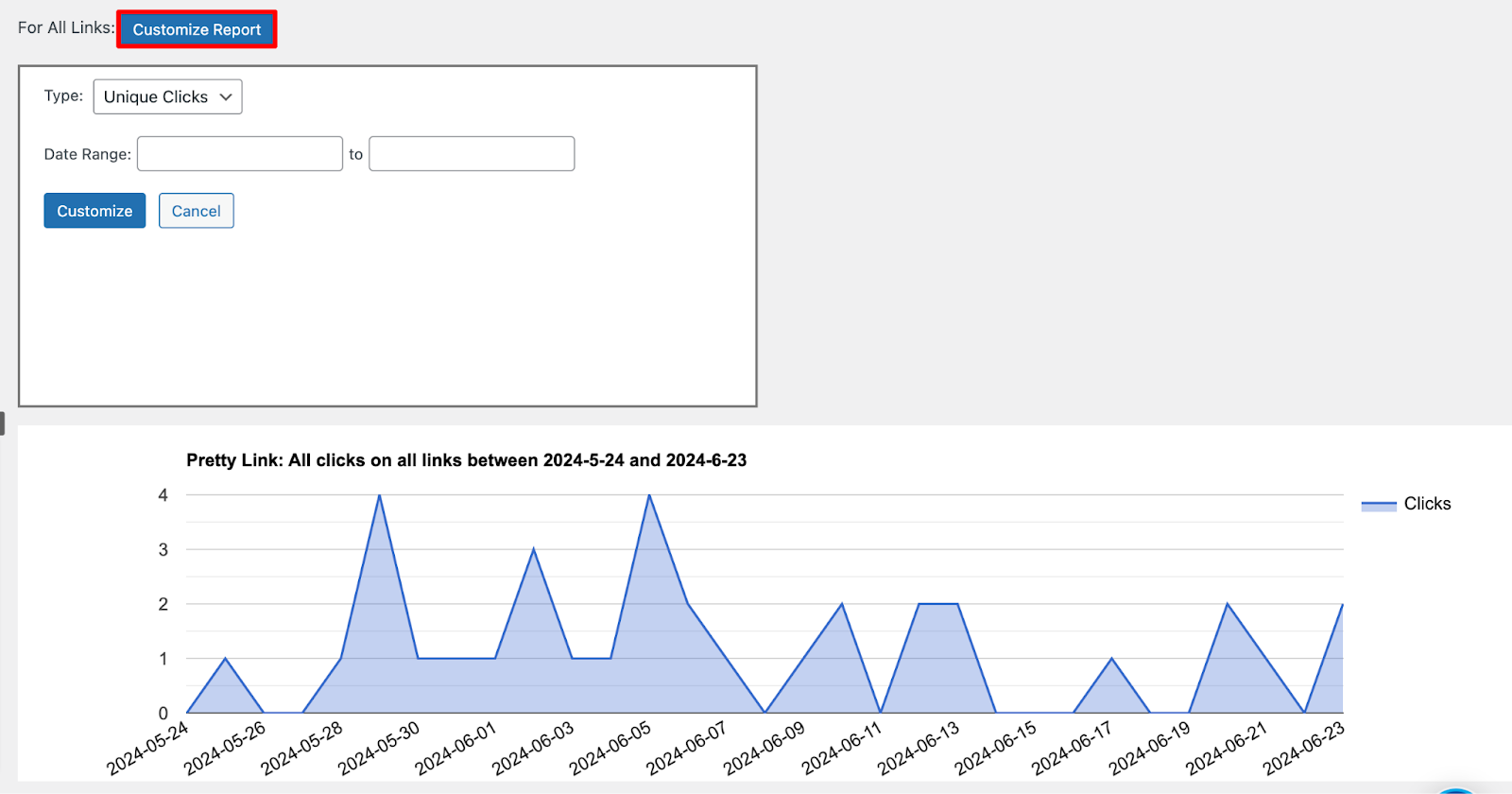This screenshot has width=1512, height=794.
Task: Click the 2024-06-09 axis label
Action: 765,749
